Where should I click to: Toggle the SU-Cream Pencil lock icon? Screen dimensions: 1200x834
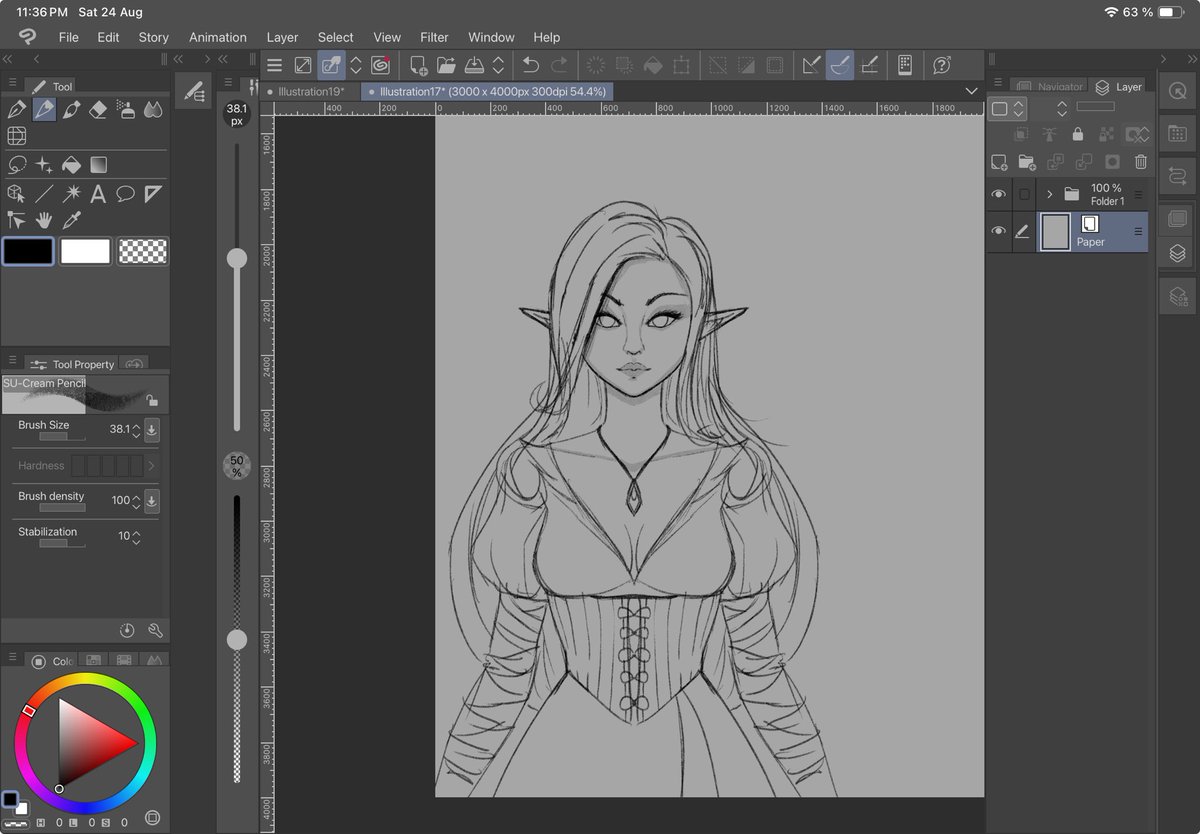[x=152, y=400]
